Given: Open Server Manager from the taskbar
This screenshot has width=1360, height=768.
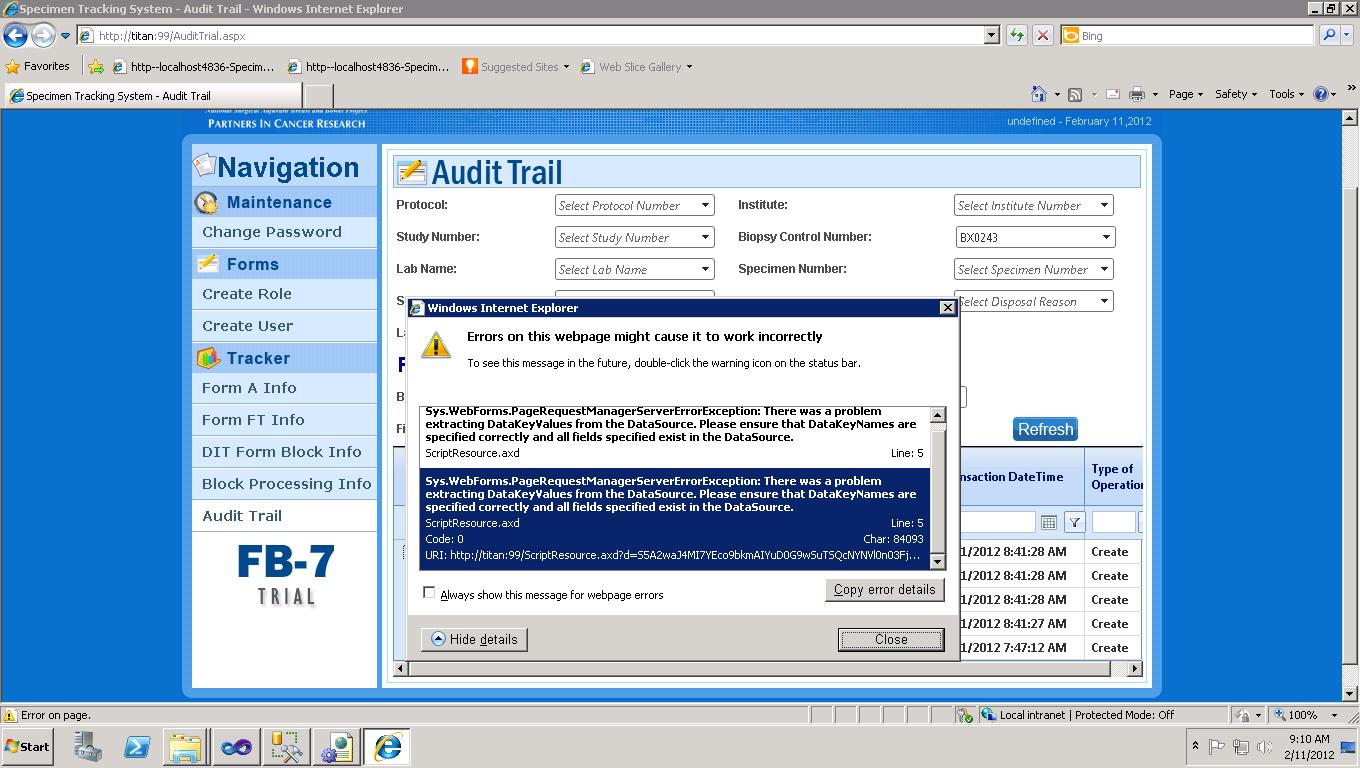Looking at the screenshot, I should 88,747.
